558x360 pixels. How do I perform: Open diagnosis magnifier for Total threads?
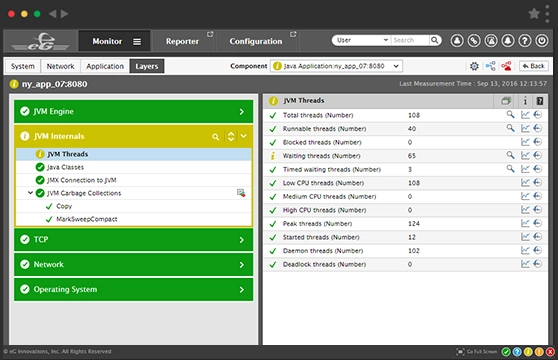pyautogui.click(x=510, y=115)
